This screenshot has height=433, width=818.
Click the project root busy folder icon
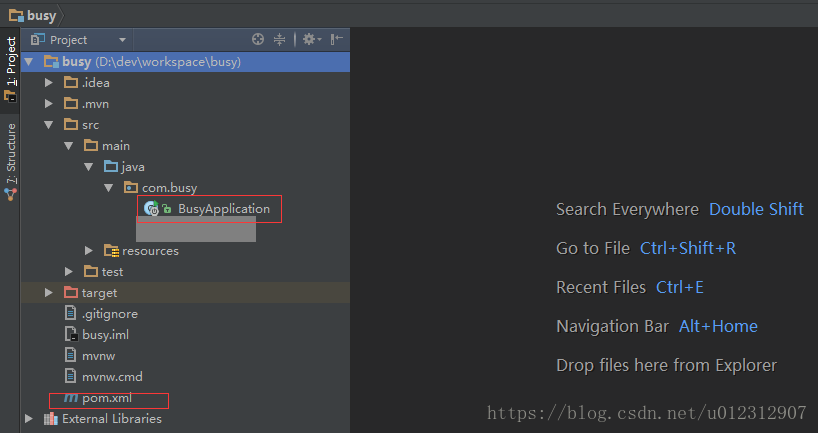(51, 62)
